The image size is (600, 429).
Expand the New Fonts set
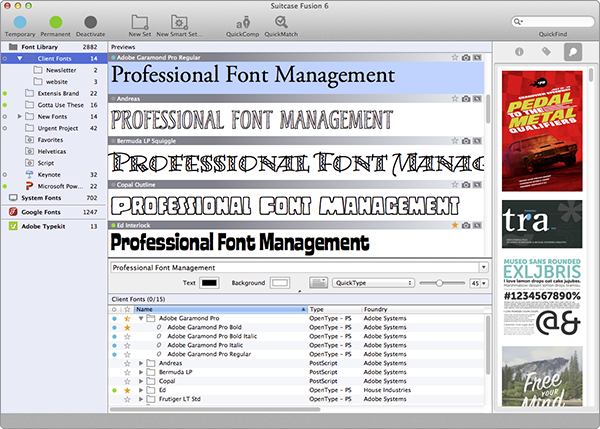20,116
